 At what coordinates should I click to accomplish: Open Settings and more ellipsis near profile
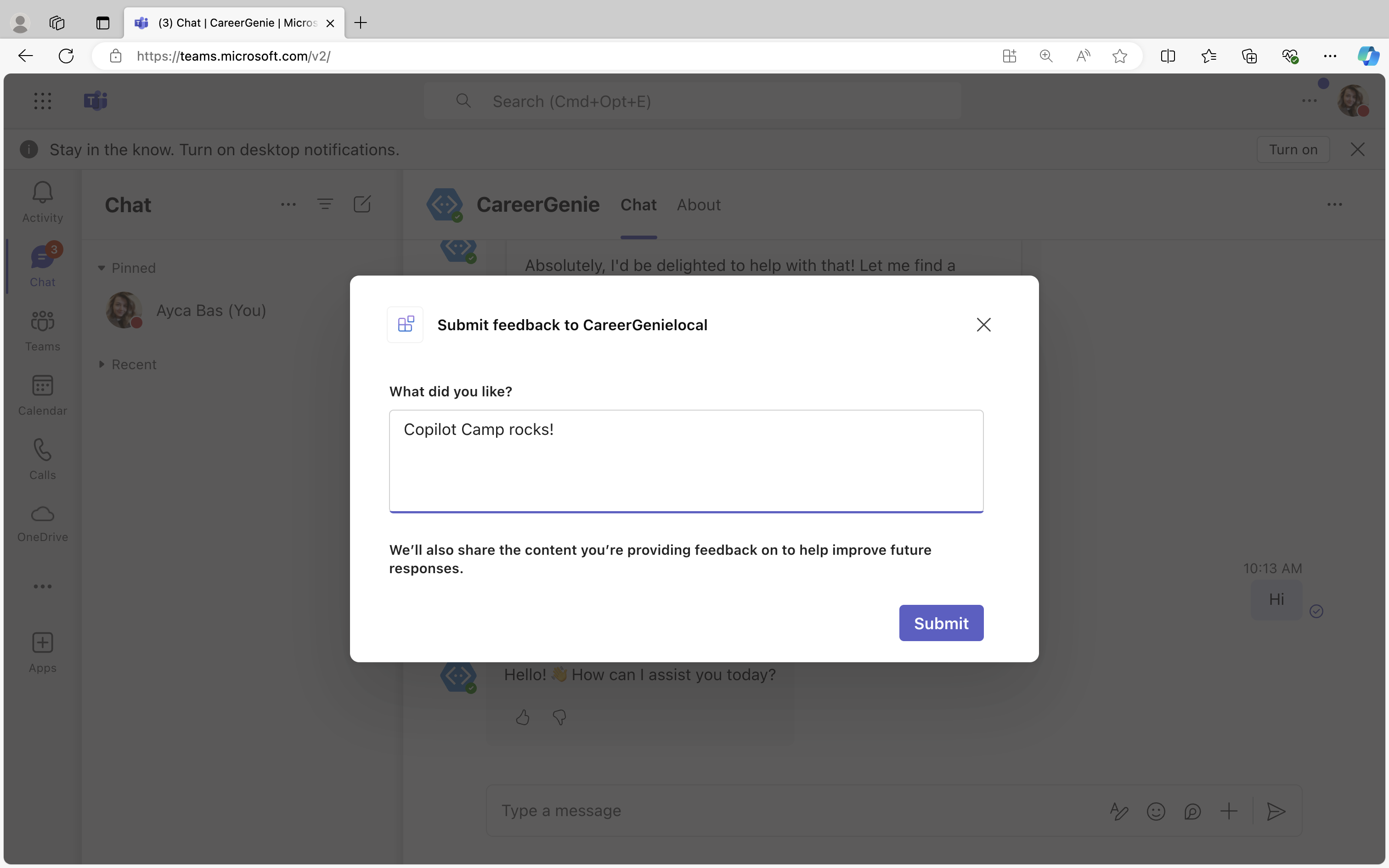click(1309, 101)
